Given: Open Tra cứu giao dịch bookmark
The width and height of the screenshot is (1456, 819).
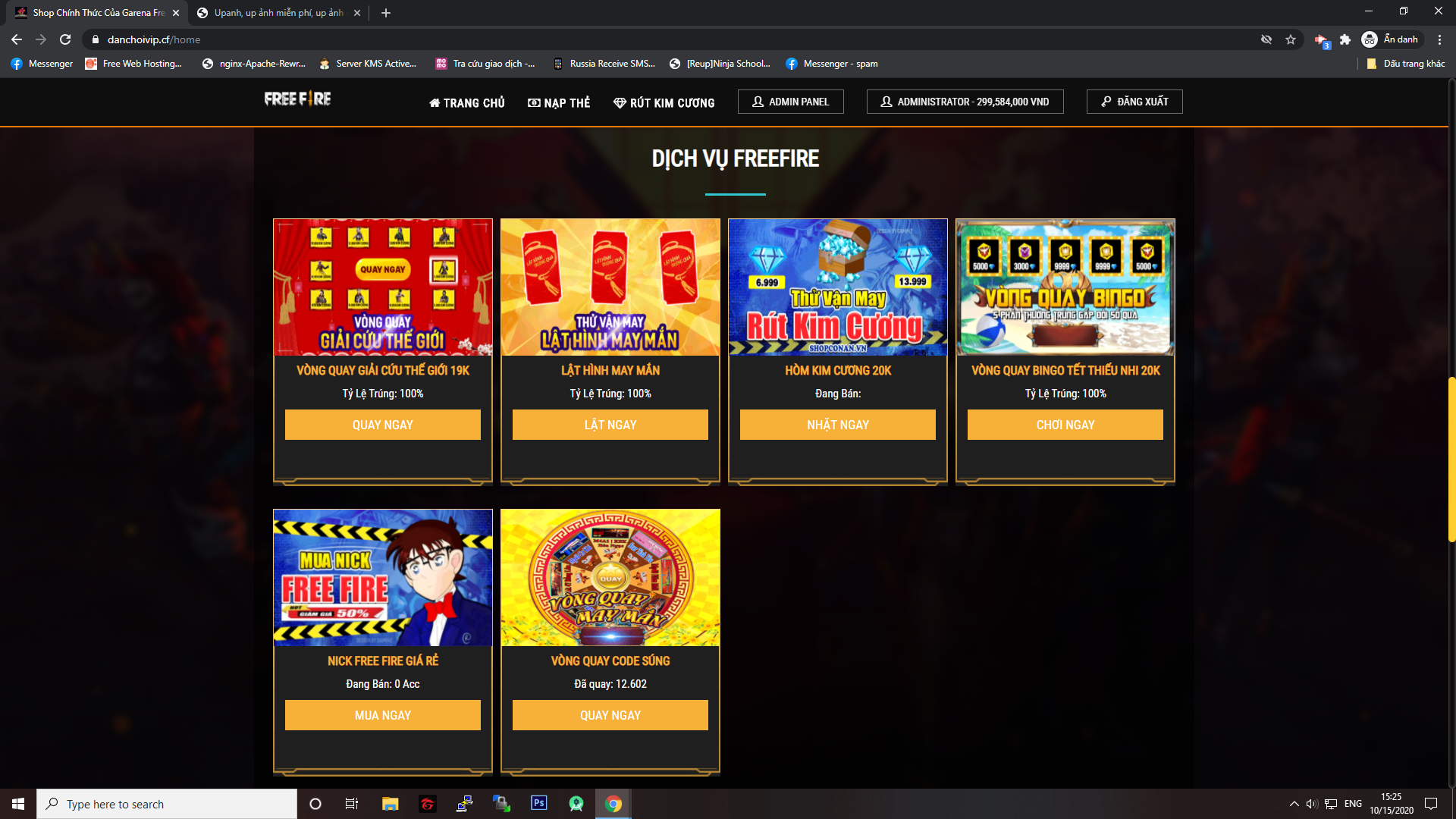Looking at the screenshot, I should 485,64.
